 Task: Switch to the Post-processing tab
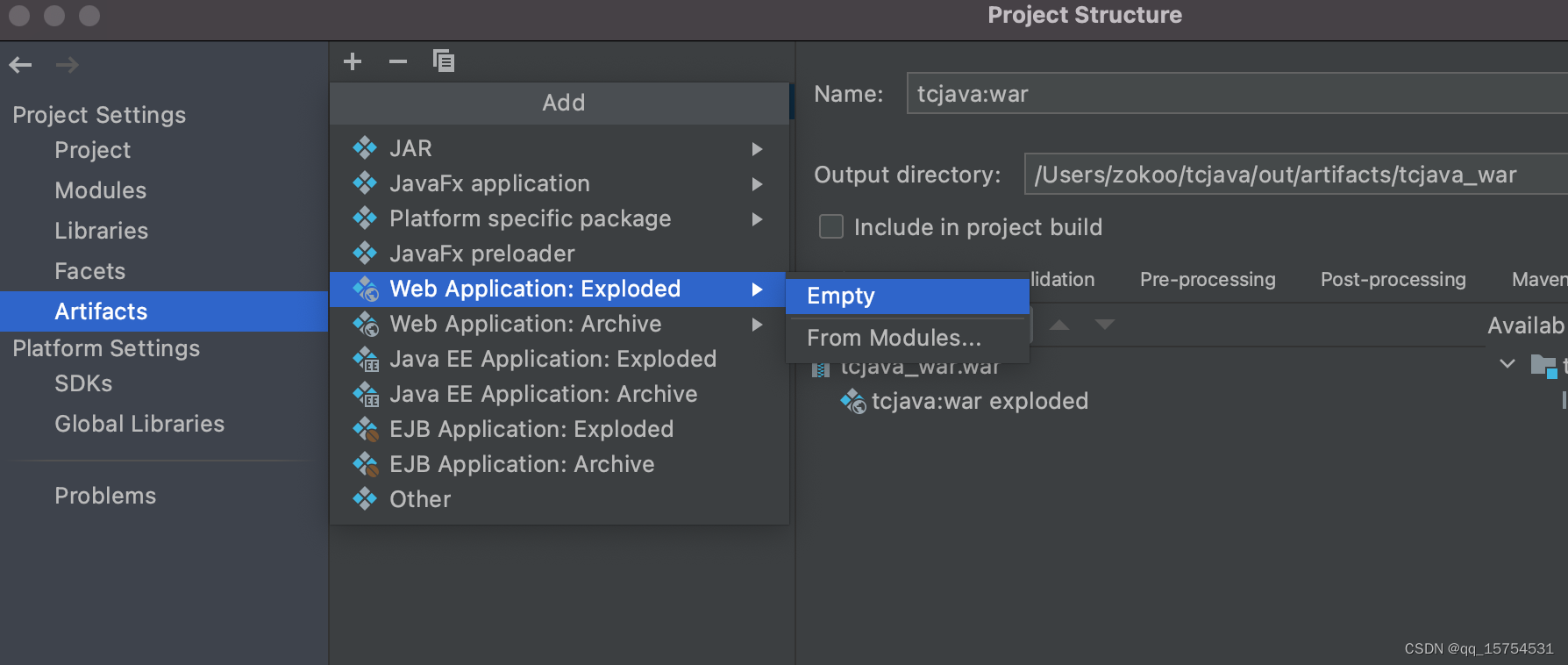click(1393, 280)
